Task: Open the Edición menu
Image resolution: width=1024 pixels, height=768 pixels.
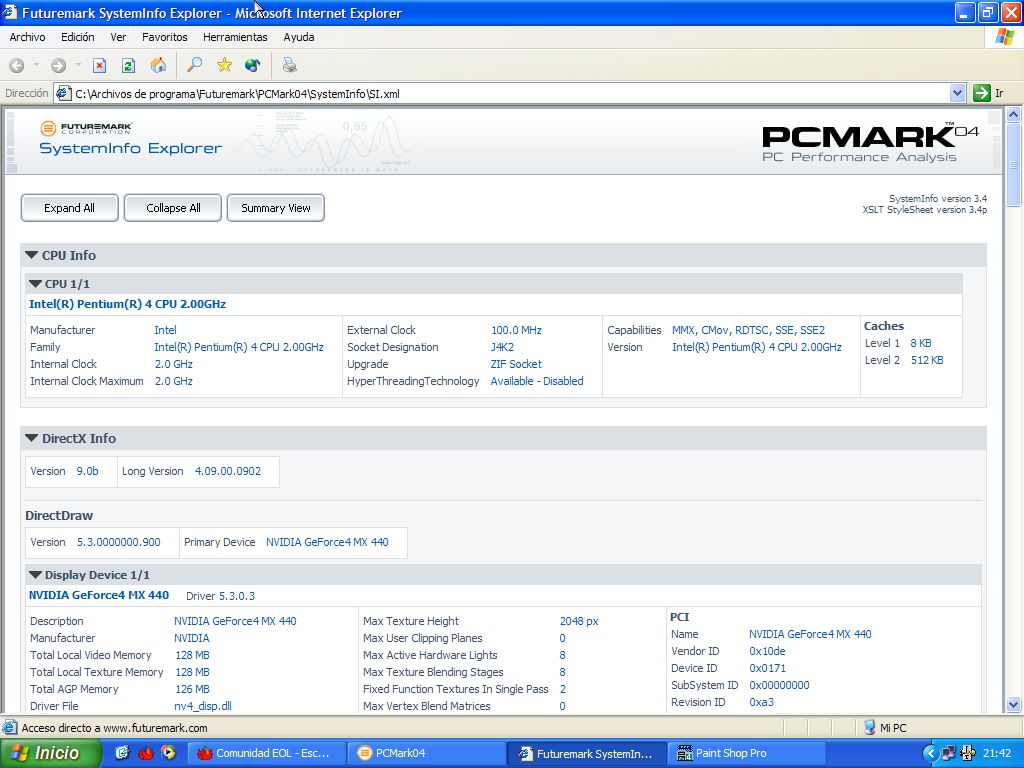Action: (78, 37)
